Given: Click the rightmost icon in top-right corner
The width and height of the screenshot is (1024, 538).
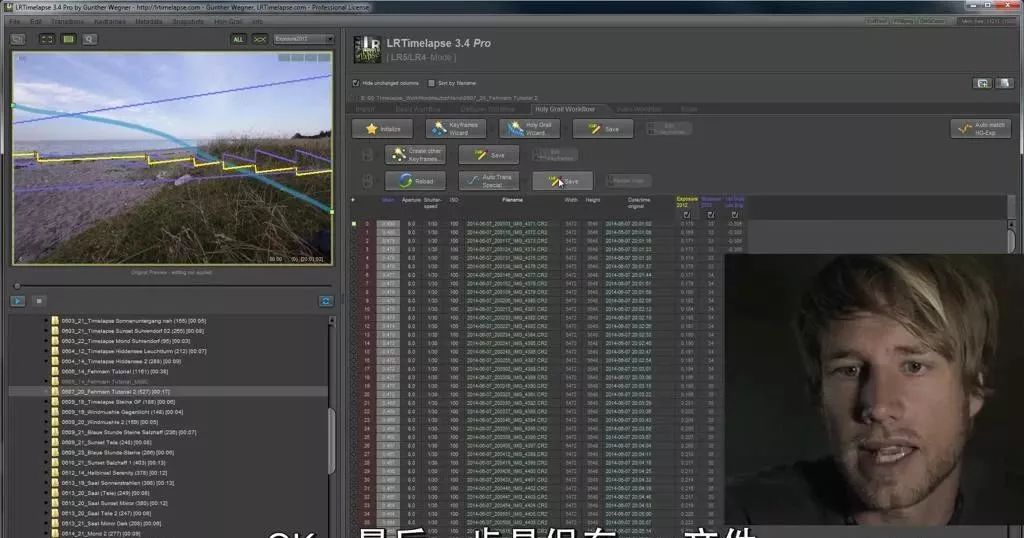Looking at the screenshot, I should (1004, 83).
